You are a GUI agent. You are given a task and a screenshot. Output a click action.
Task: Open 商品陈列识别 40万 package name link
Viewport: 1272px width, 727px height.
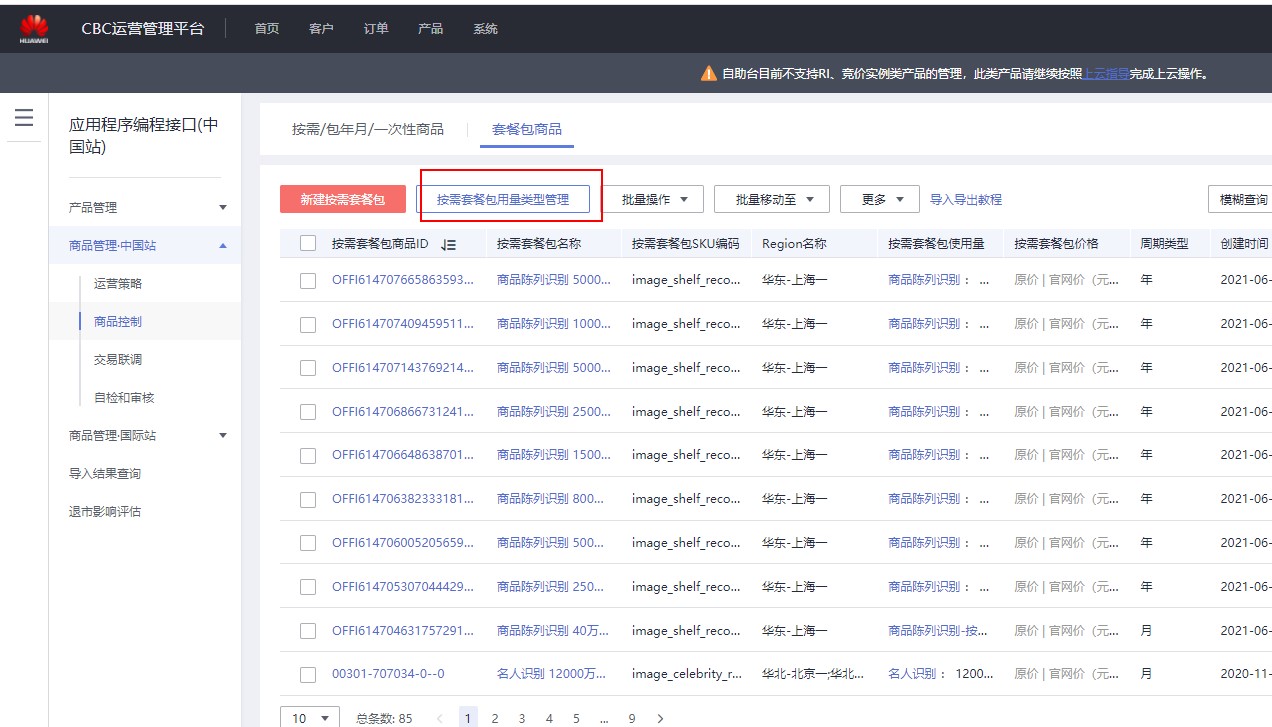550,630
